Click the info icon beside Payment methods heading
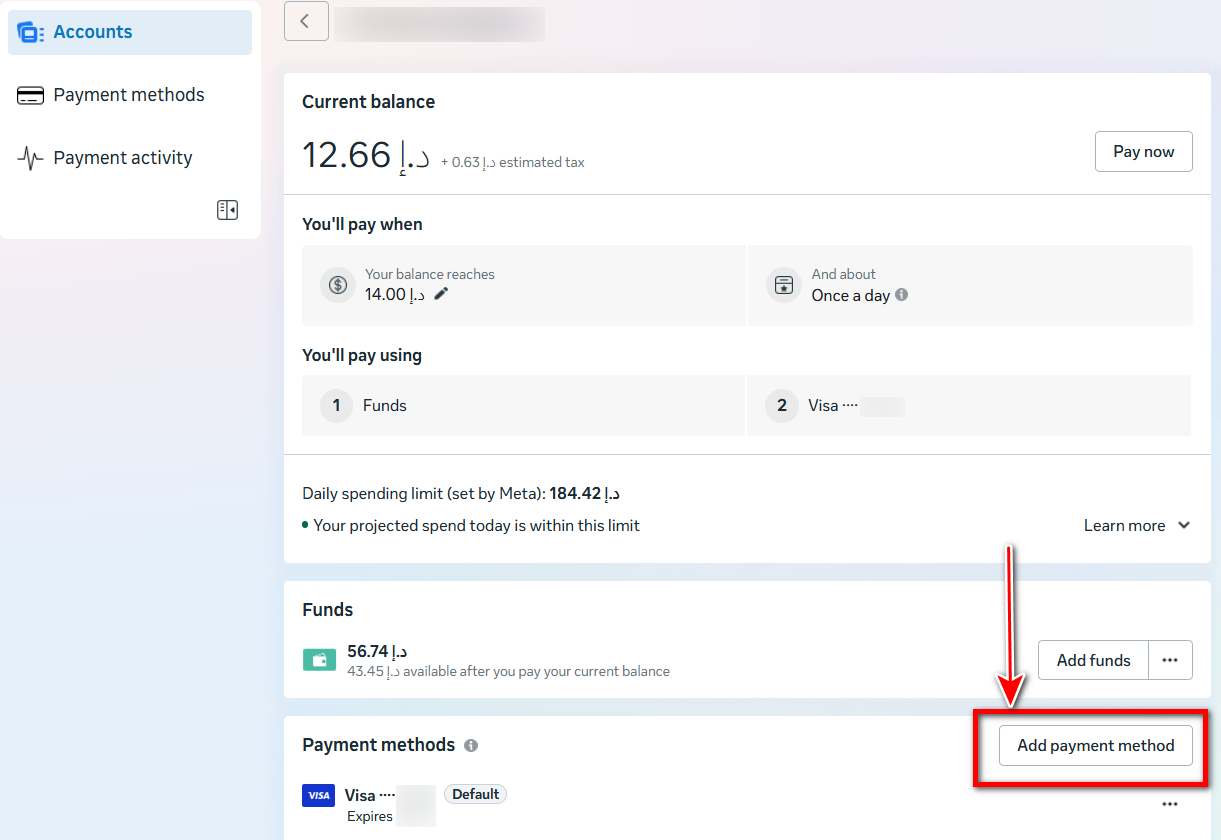The height and width of the screenshot is (840, 1221). (470, 745)
